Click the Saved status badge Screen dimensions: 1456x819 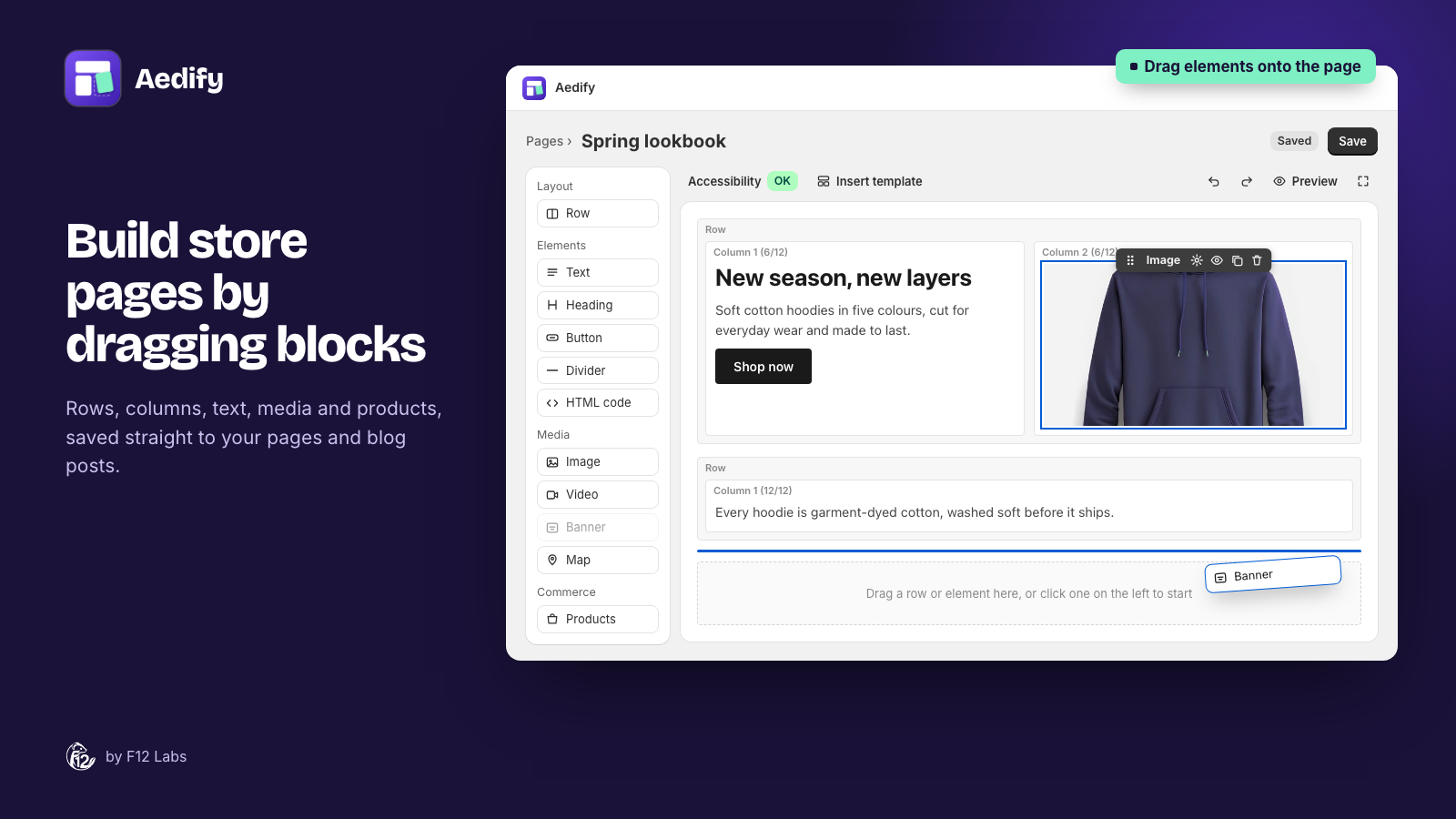coord(1294,141)
